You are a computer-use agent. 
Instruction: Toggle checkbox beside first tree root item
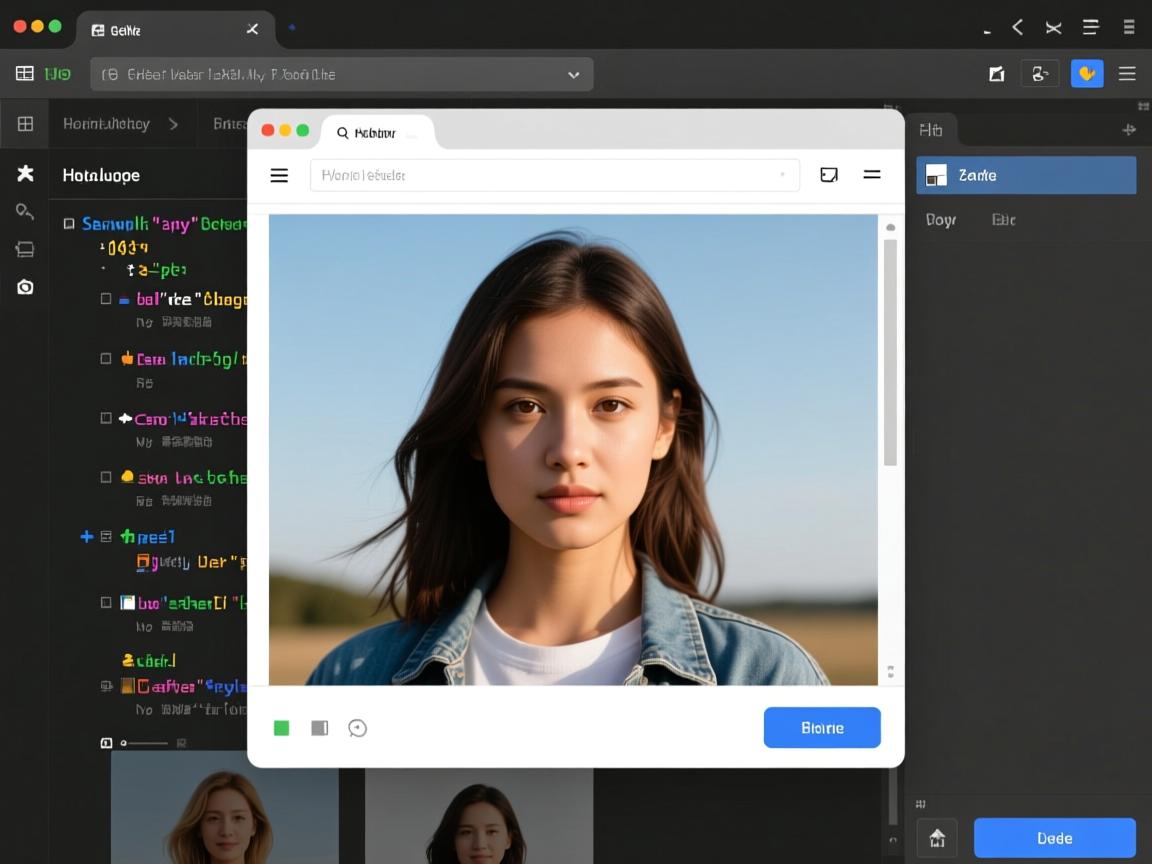click(69, 224)
